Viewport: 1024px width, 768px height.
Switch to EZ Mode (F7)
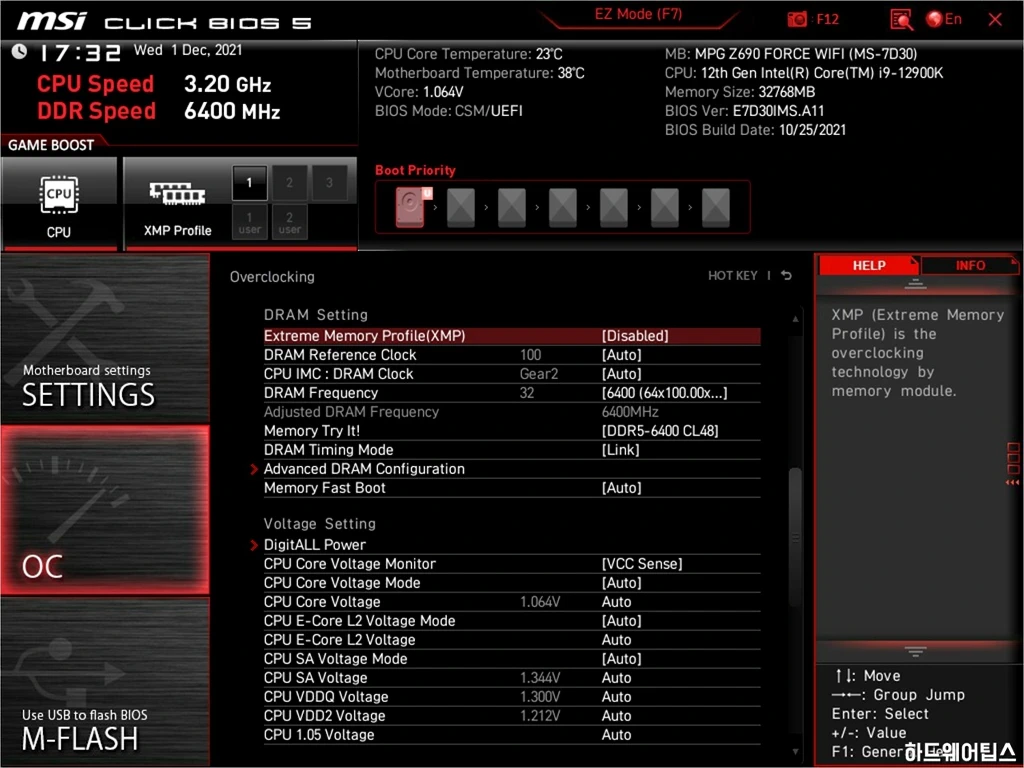(638, 14)
